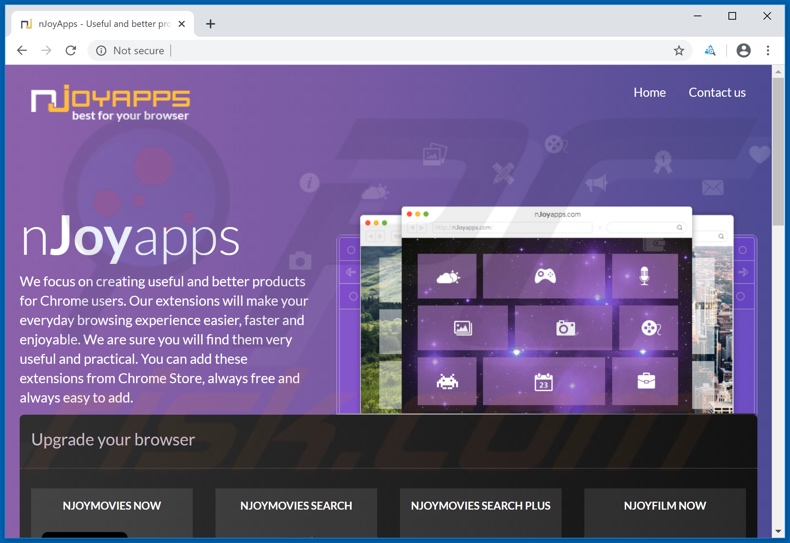
Task: Click the nJoyApps logo
Action: (110, 103)
